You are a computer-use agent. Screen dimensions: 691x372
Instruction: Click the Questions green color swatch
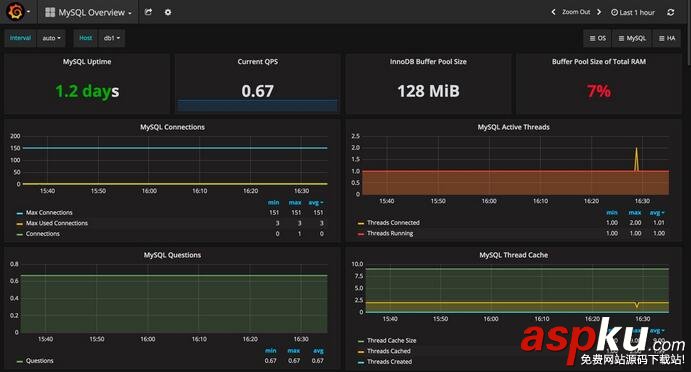(x=19, y=361)
